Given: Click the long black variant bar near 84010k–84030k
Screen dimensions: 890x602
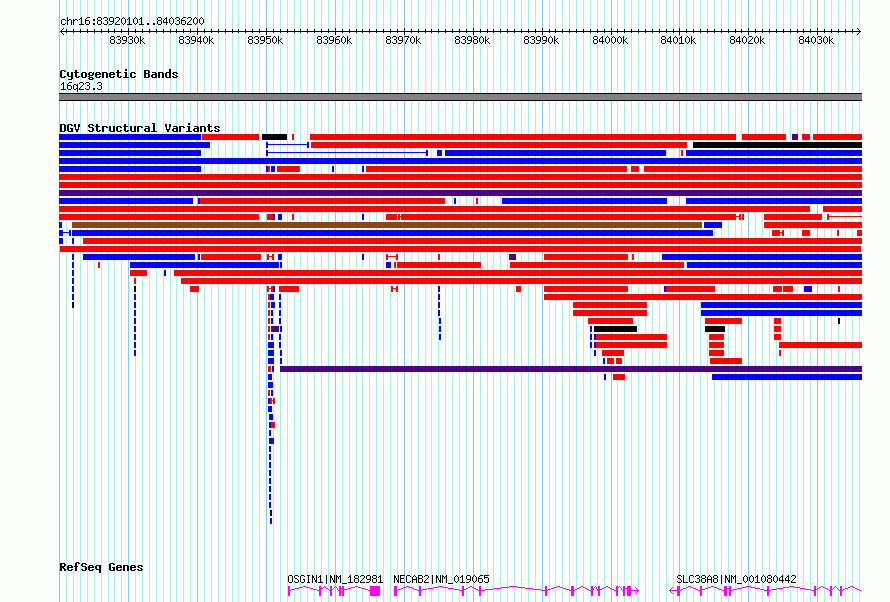Looking at the screenshot, I should [778, 145].
